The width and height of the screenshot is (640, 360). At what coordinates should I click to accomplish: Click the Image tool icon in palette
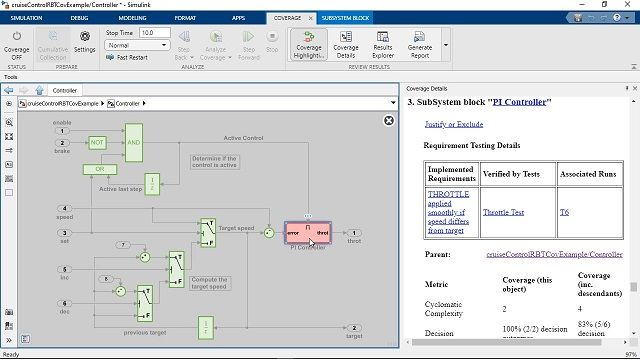(x=9, y=179)
